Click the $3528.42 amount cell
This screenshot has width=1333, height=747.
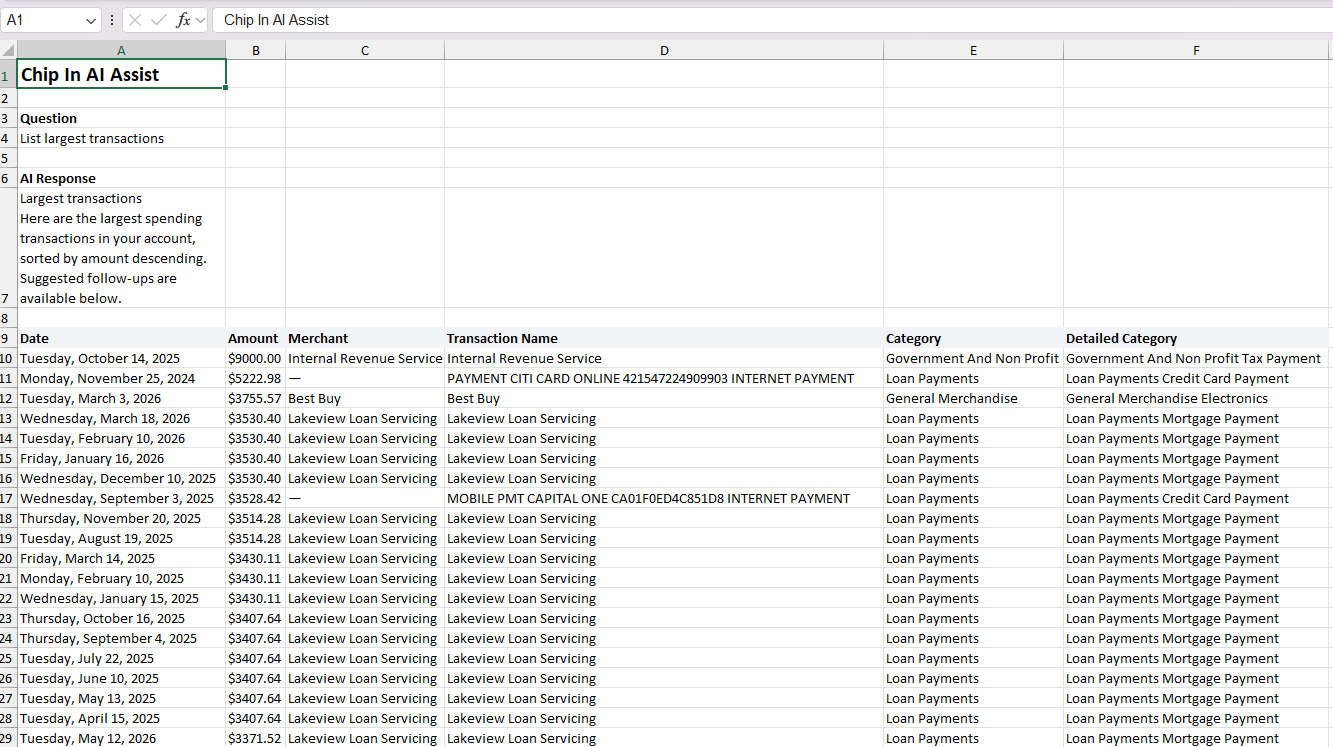click(256, 498)
